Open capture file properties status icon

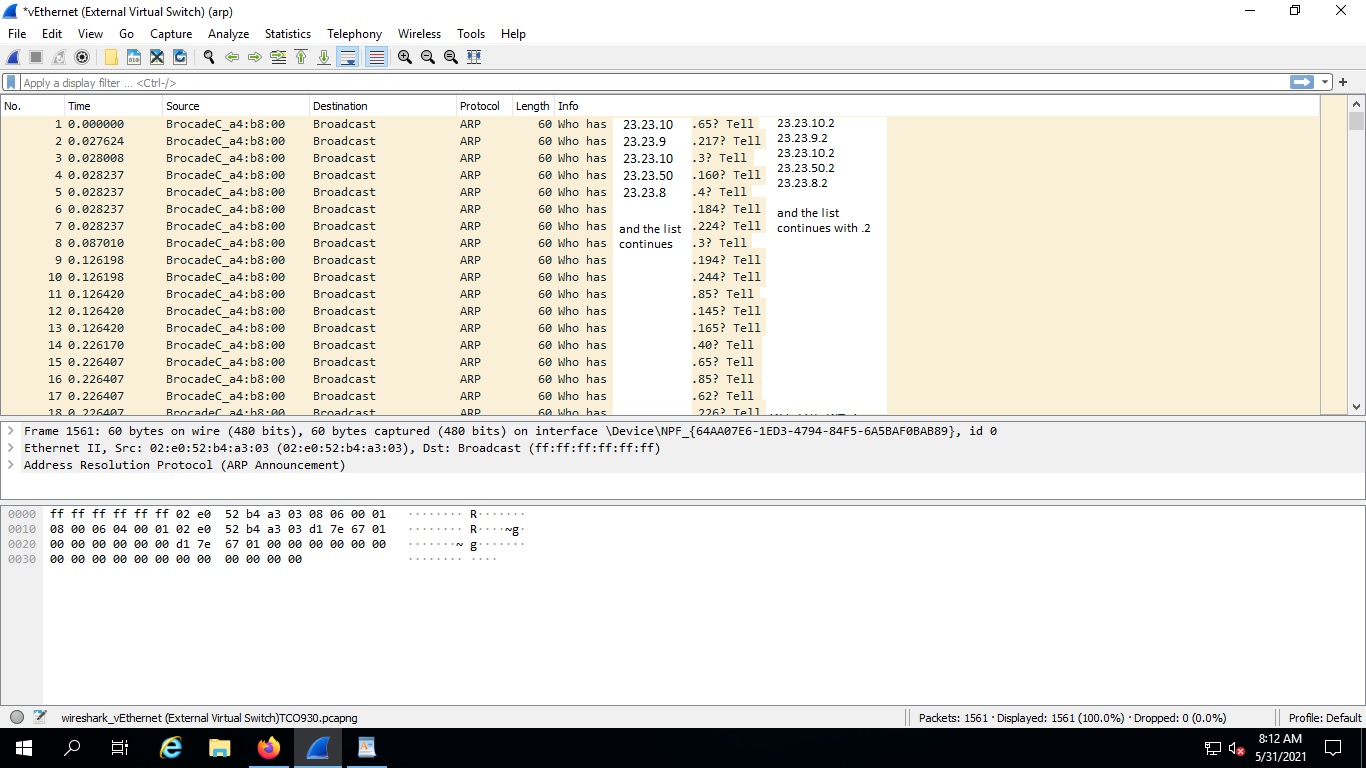[x=40, y=717]
